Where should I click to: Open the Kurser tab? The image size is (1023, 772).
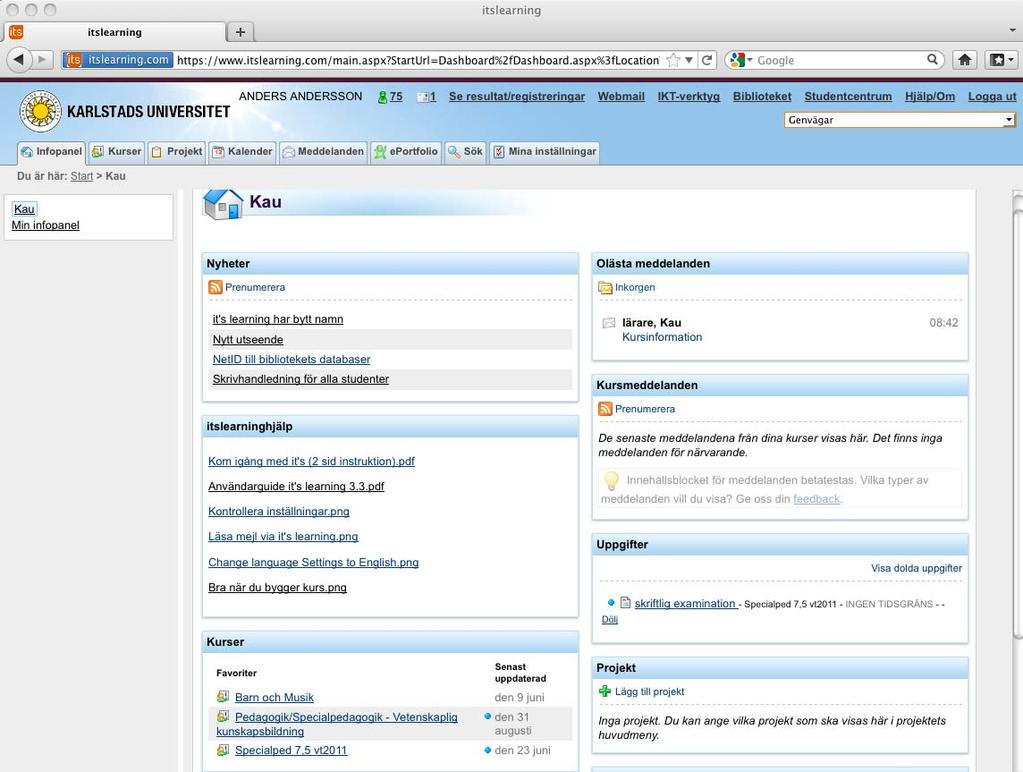(x=116, y=151)
